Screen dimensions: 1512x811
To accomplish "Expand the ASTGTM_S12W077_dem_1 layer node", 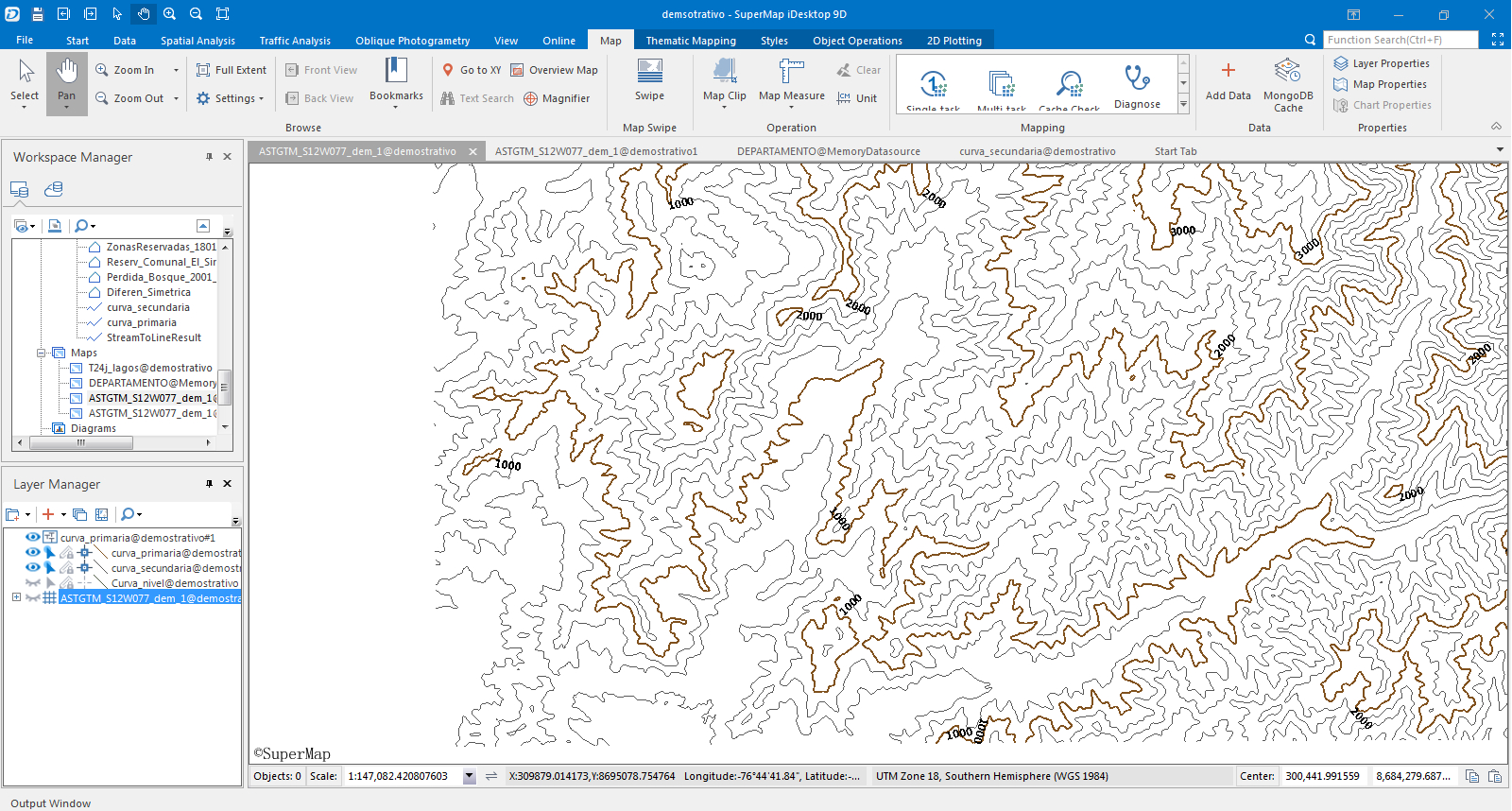I will pos(16,597).
